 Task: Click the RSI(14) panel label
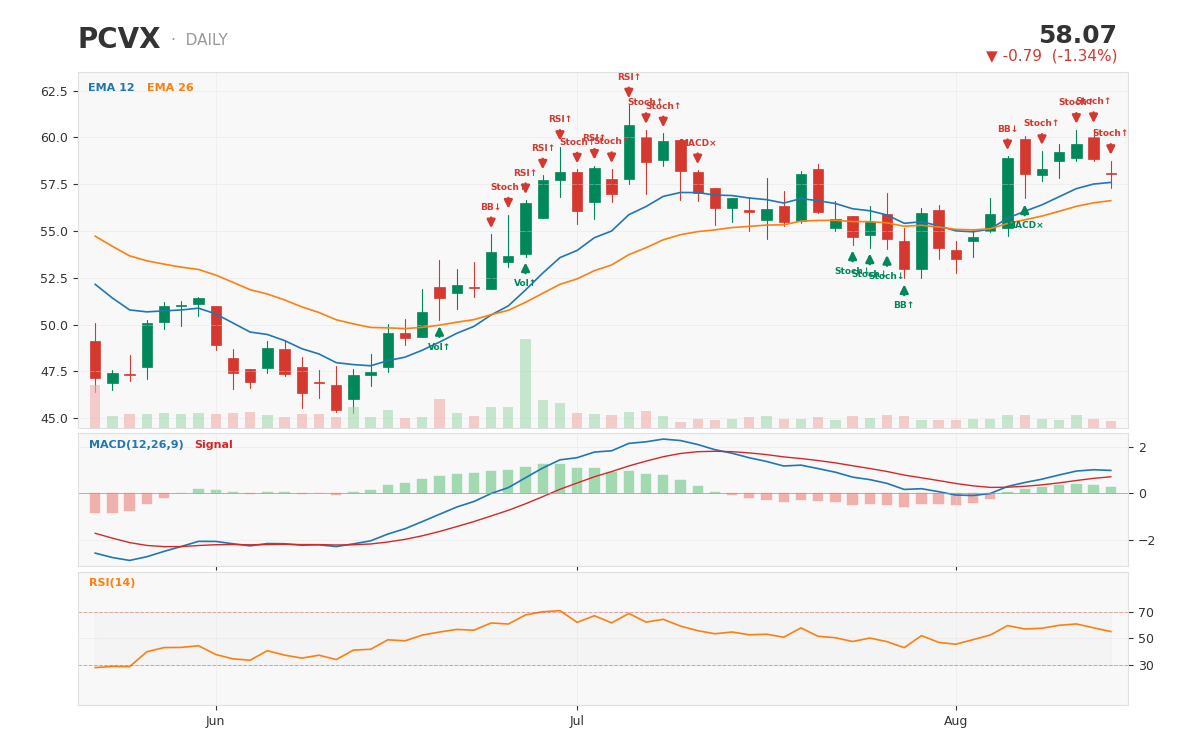[112, 583]
